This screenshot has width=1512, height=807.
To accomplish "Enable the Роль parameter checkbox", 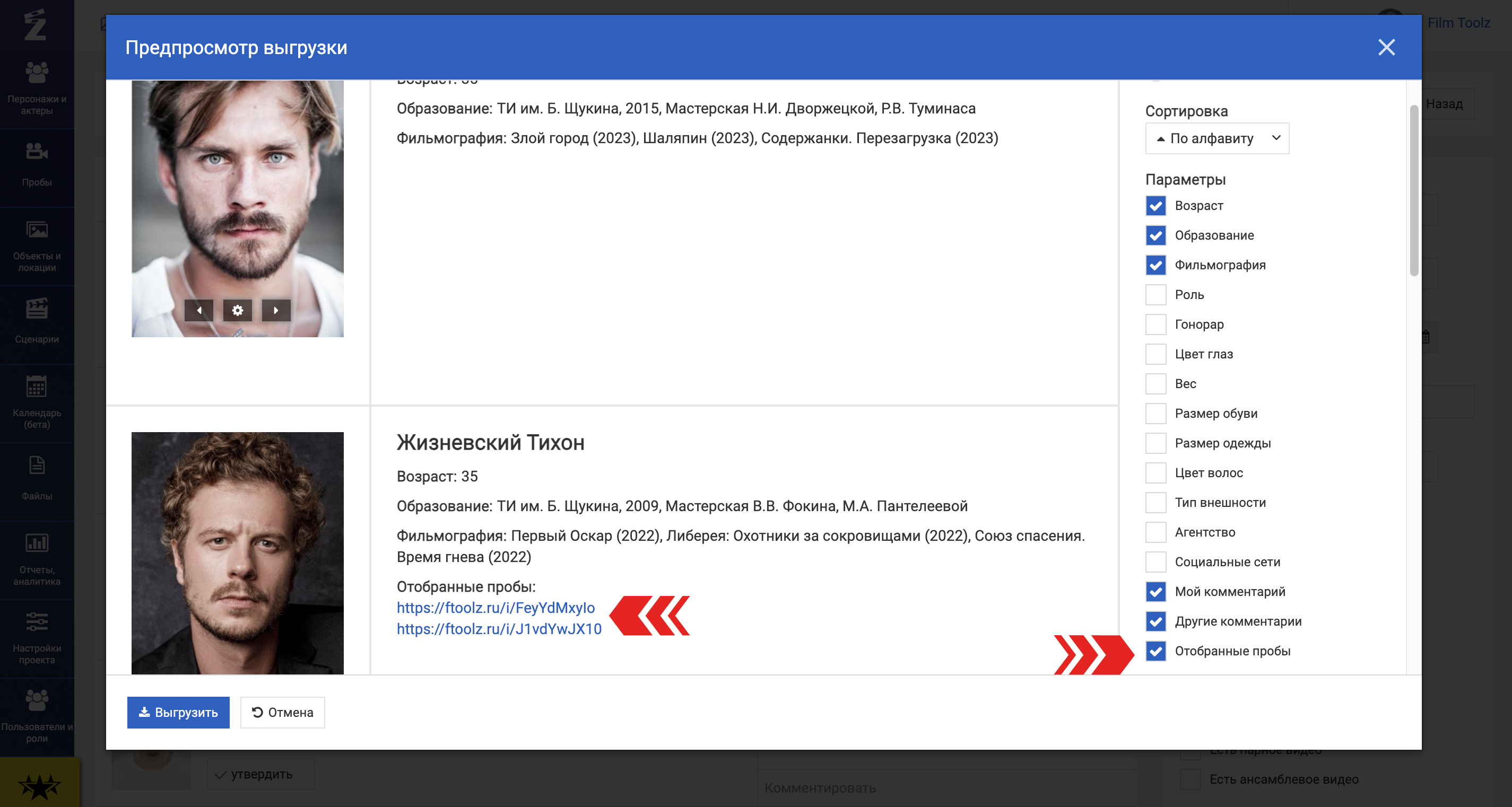I will (1155, 295).
